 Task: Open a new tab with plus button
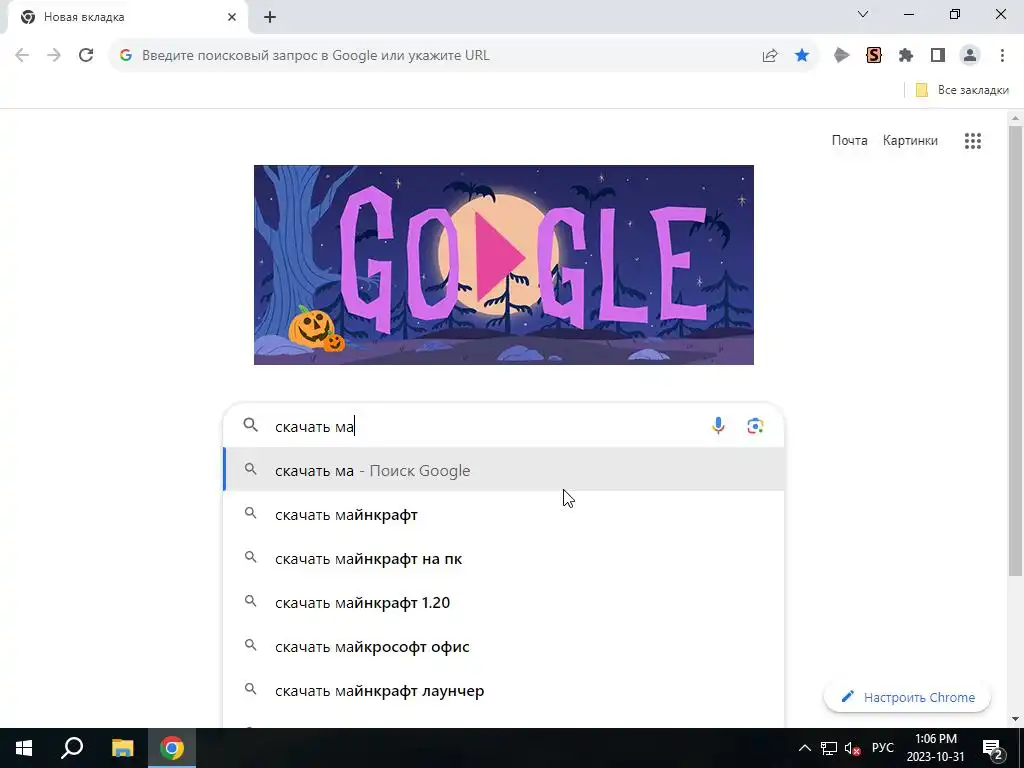(270, 18)
